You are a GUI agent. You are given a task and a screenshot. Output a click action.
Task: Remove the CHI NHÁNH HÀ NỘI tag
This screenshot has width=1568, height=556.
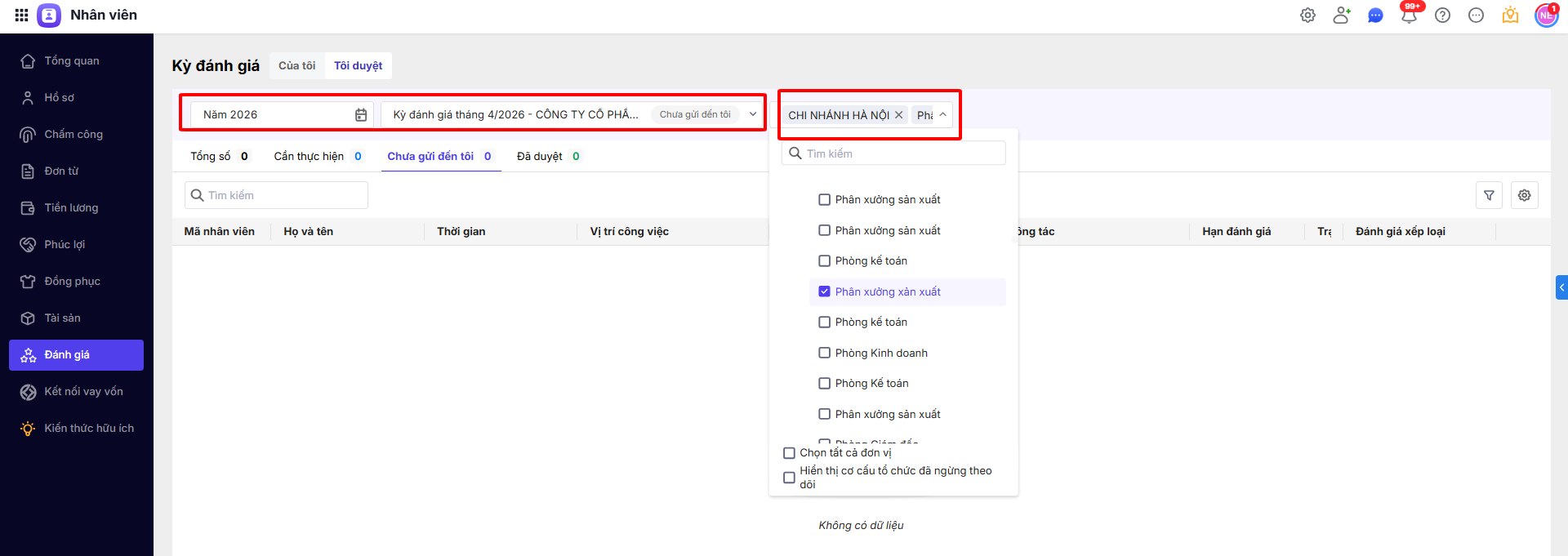(898, 115)
